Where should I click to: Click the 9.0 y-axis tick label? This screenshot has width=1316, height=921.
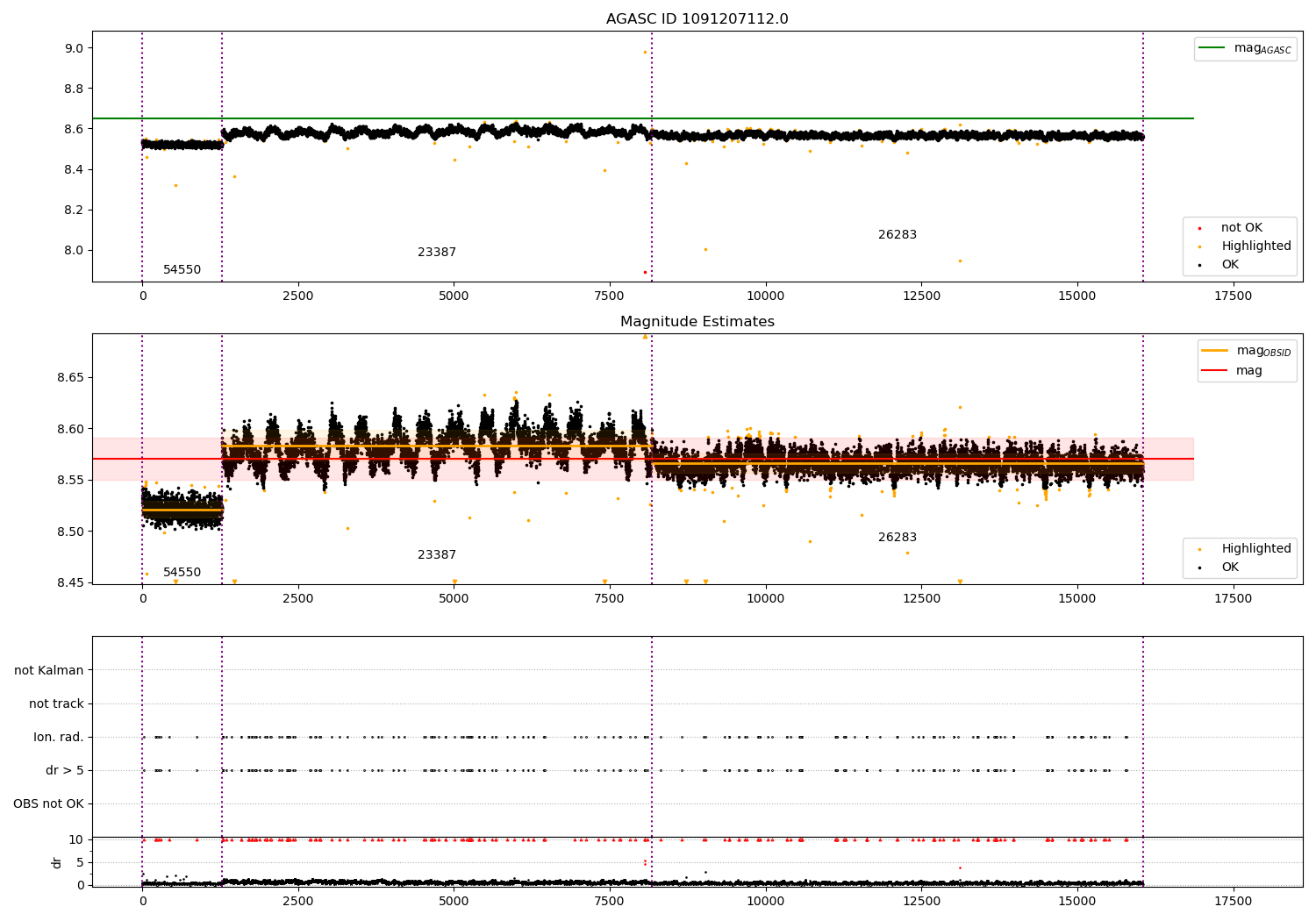click(x=74, y=49)
